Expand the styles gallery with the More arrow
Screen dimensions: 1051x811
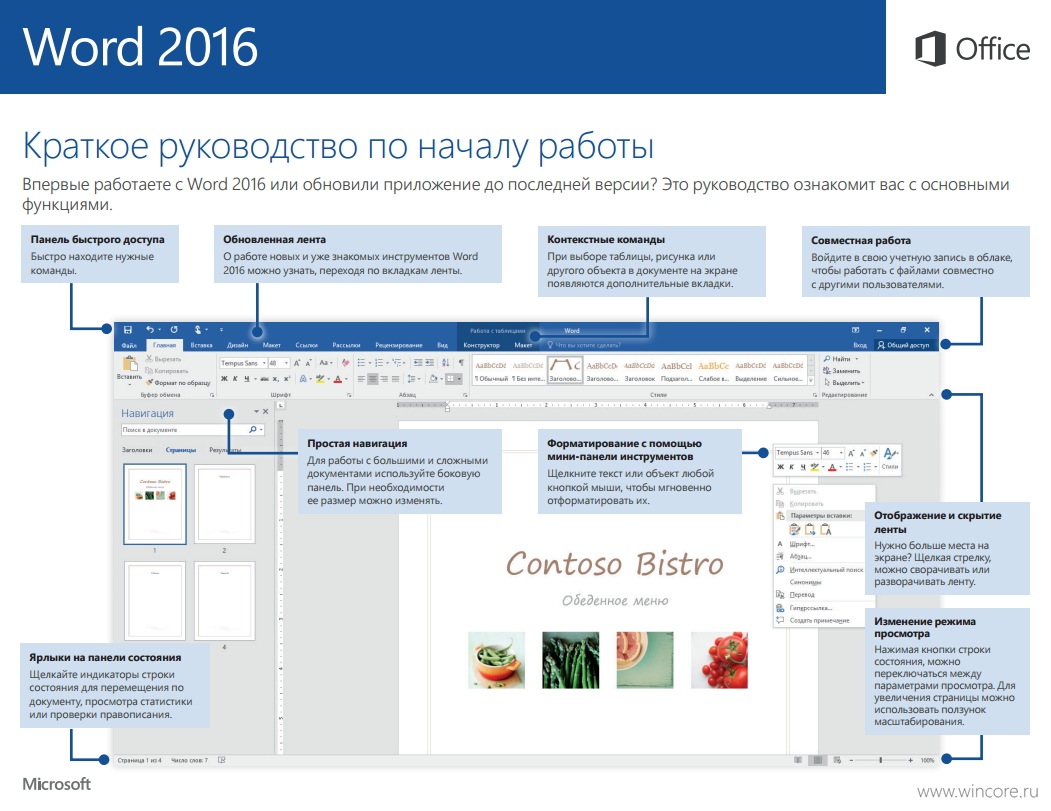(x=810, y=381)
